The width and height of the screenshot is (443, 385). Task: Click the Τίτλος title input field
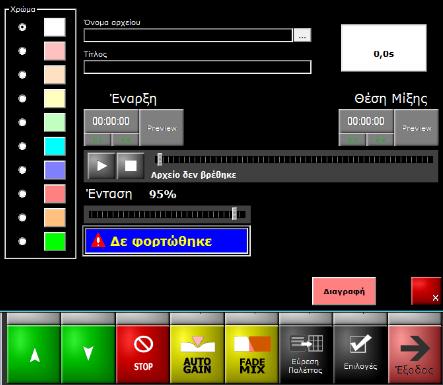[197, 67]
